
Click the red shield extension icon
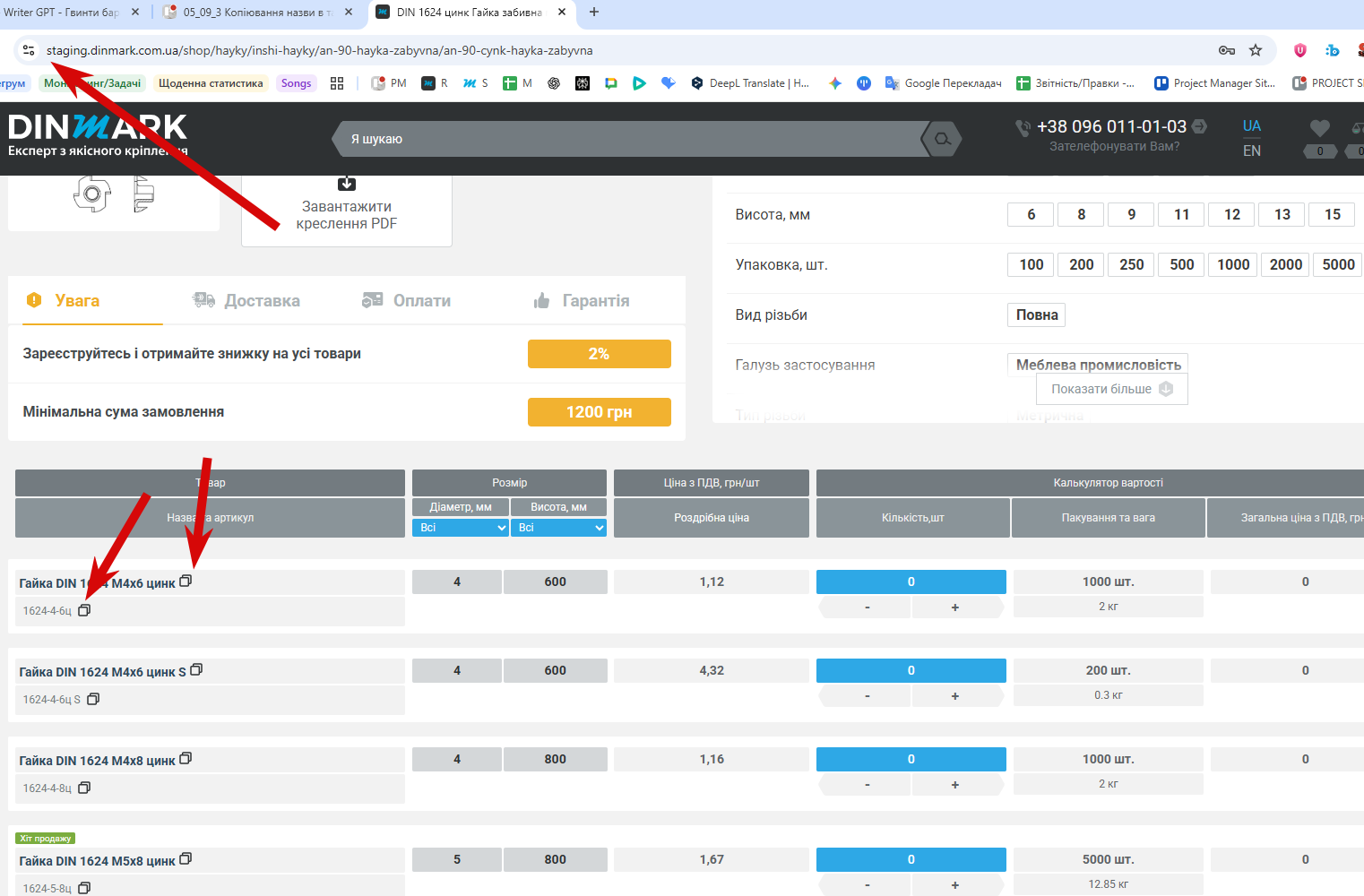[x=1300, y=50]
